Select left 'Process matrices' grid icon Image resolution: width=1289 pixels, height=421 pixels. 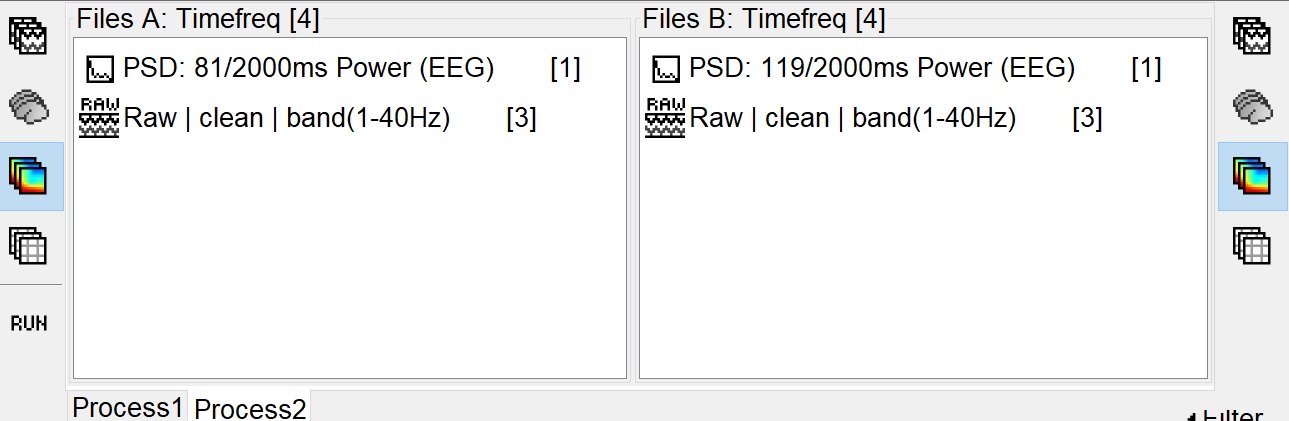[x=29, y=245]
